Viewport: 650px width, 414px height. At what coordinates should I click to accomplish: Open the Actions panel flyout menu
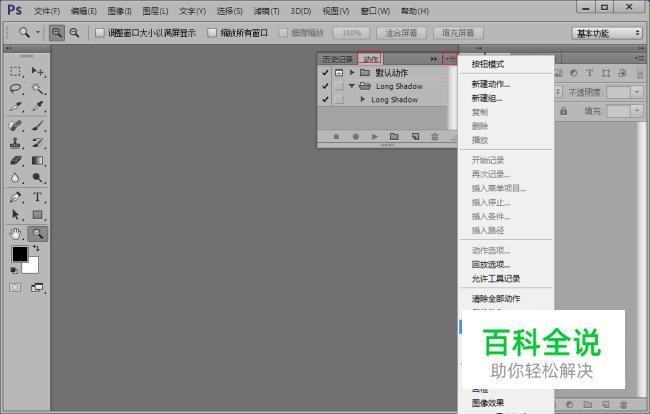(x=450, y=59)
